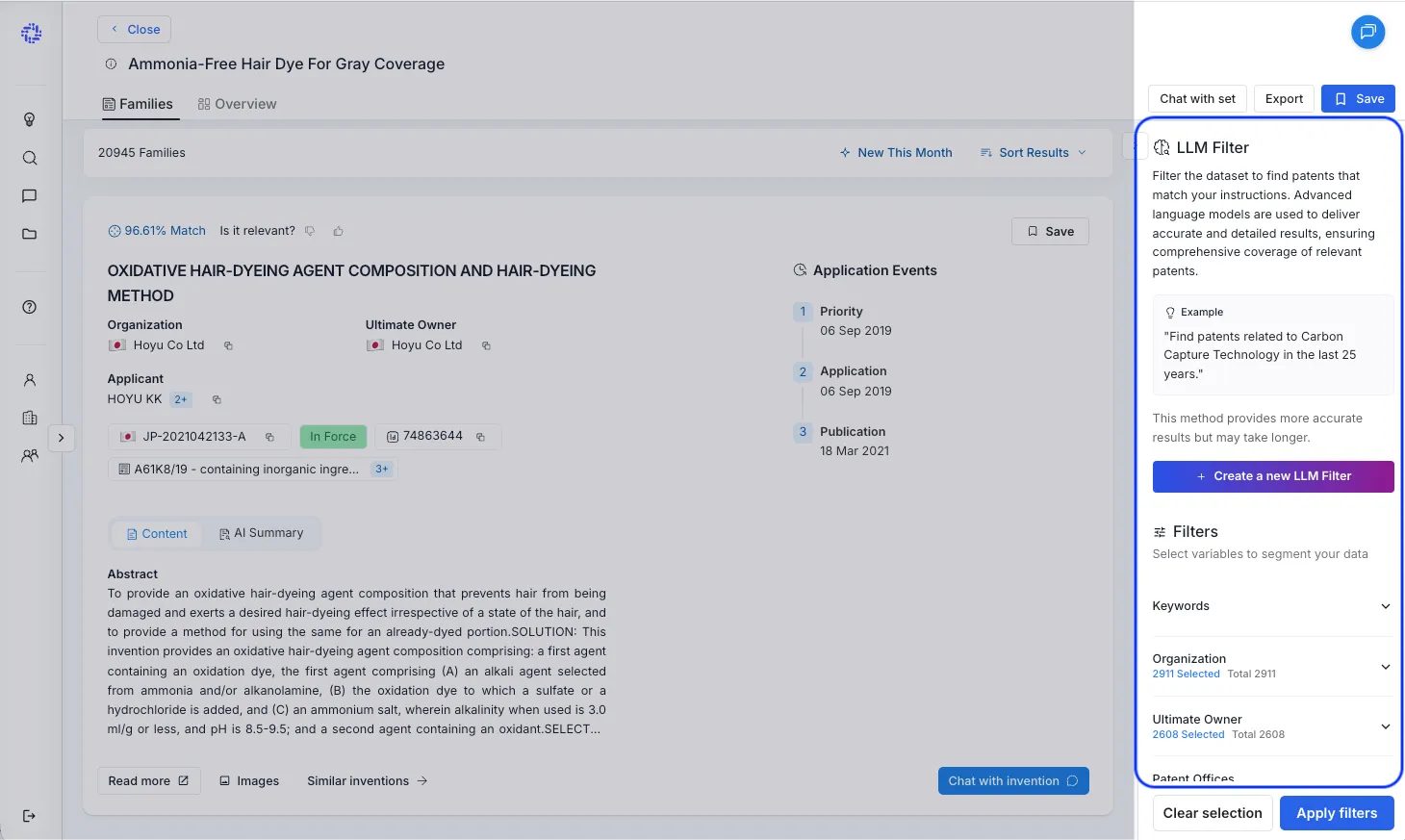
Task: Click the patent title OXIDATIVE HAIR-DYEING AGENT
Action: click(351, 283)
